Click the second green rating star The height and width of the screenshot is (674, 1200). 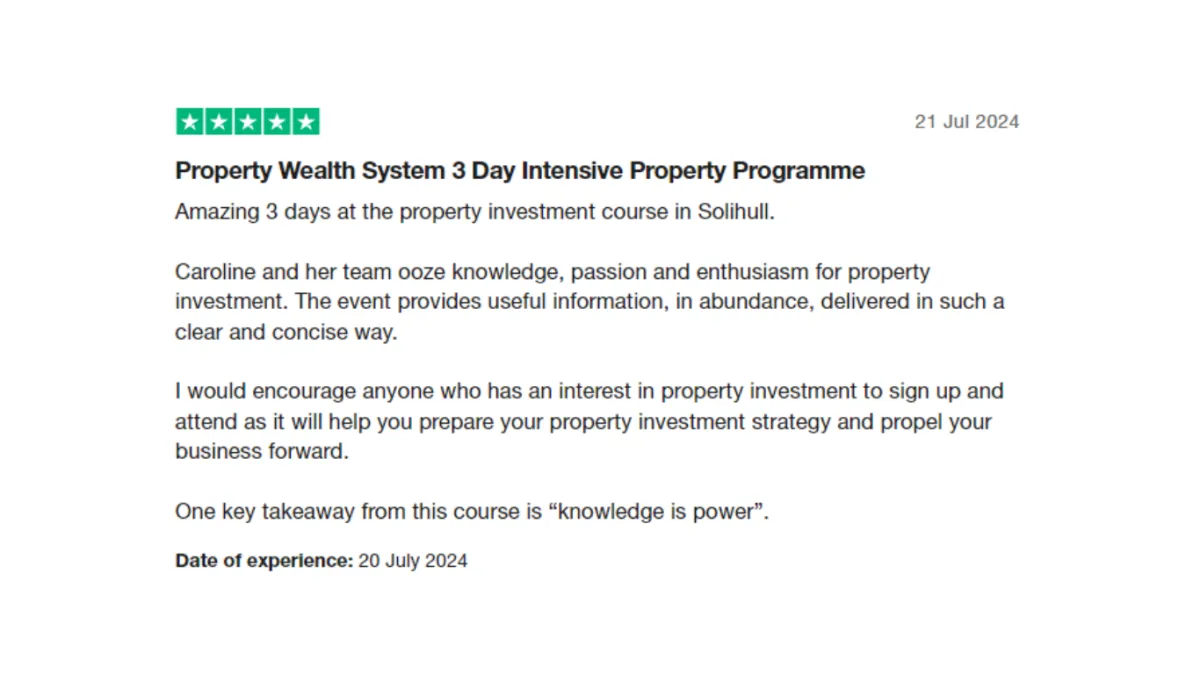[219, 122]
